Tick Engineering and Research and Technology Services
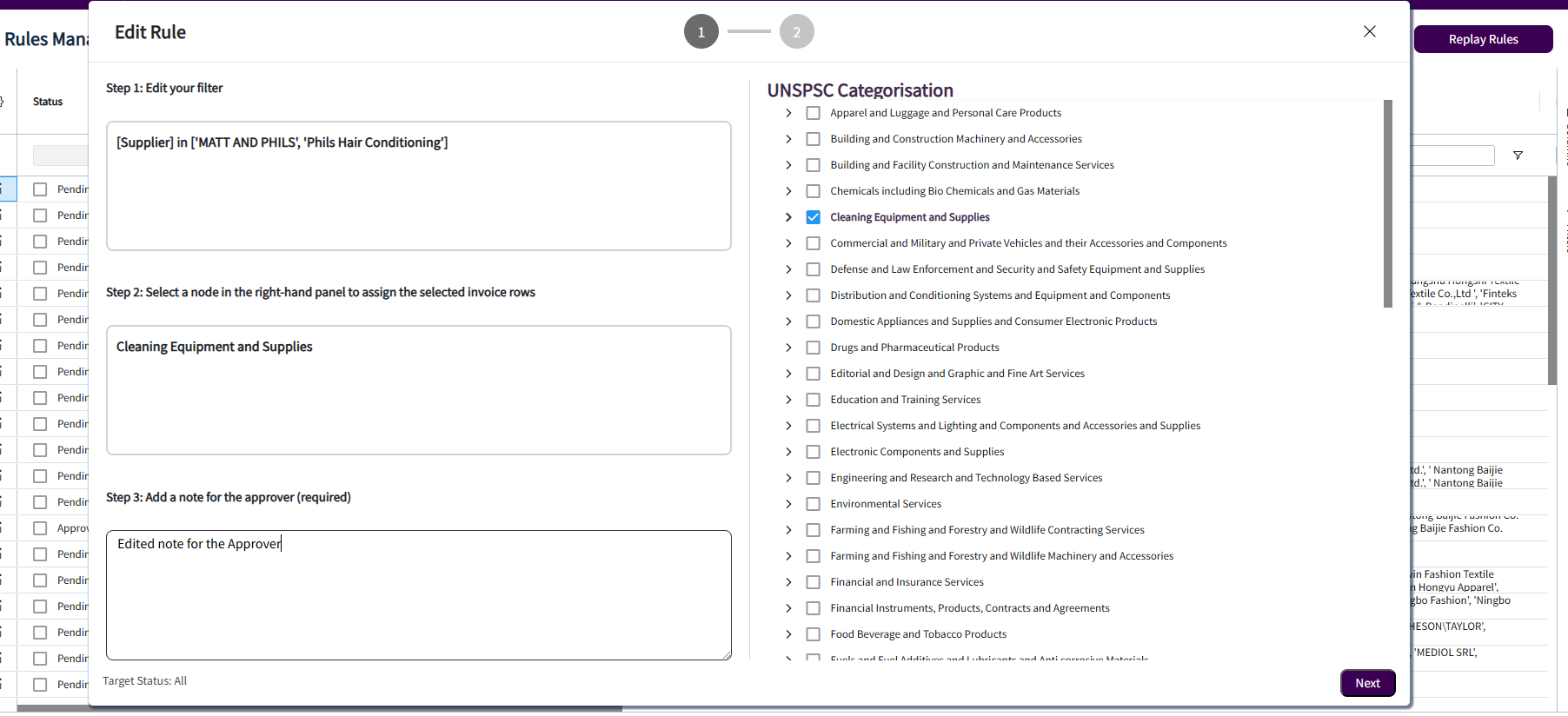The image size is (1568, 716). click(814, 478)
